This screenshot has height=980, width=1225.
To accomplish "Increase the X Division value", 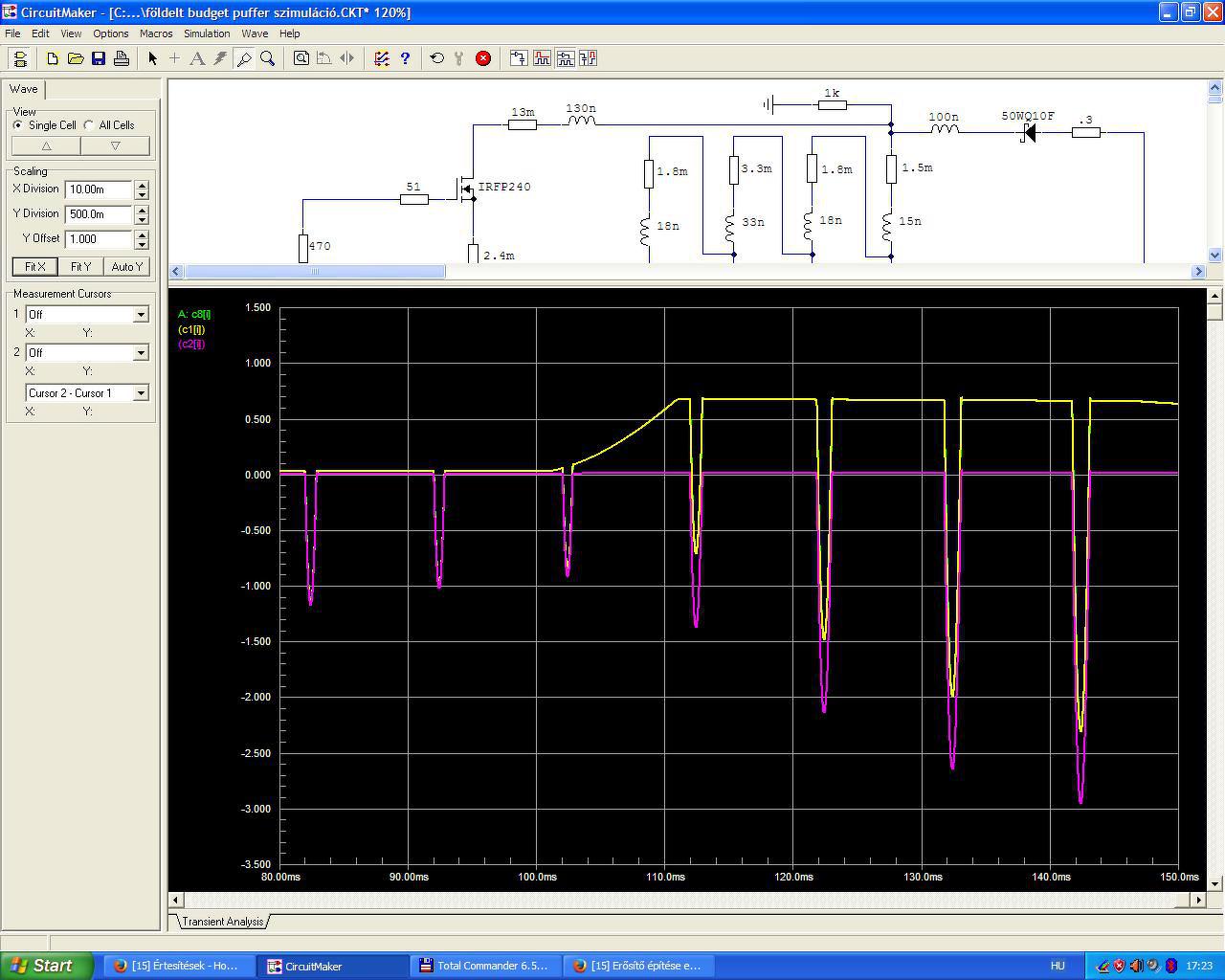I will (143, 186).
